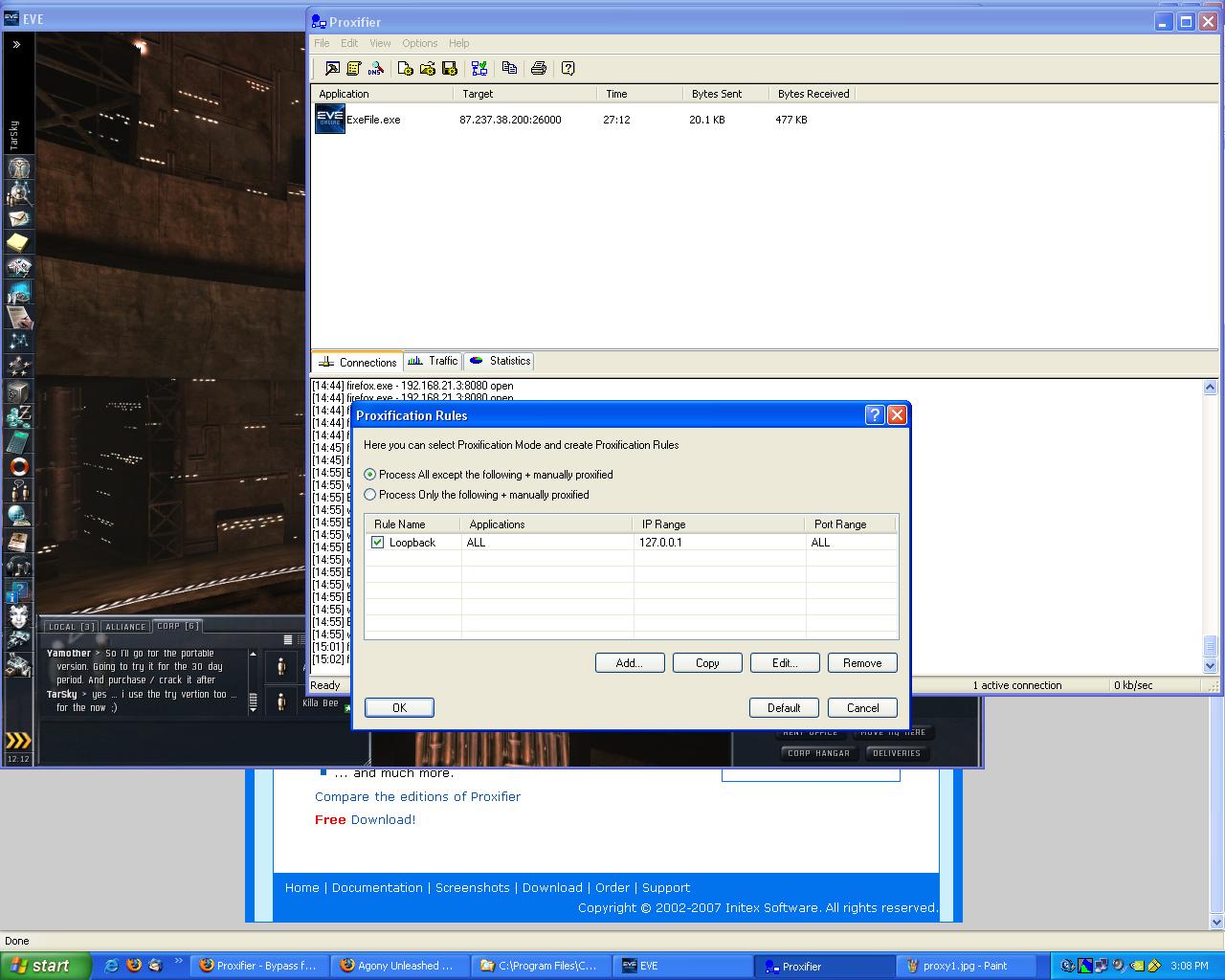Viewport: 1225px width, 980px height.
Task: Click the ExeFile.exe EVE application icon
Action: pyautogui.click(x=330, y=120)
